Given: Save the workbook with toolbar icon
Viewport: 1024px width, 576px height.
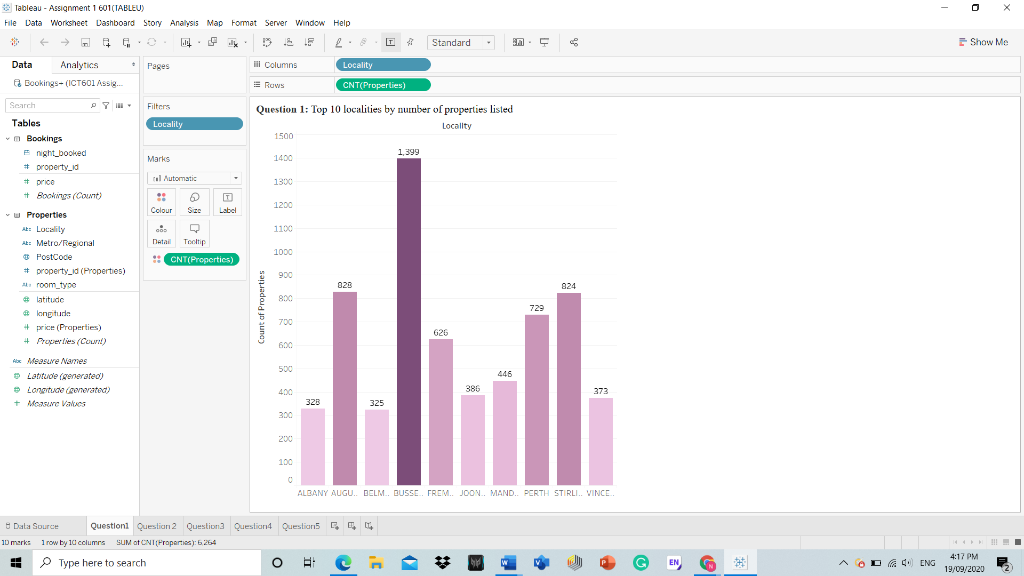Looking at the screenshot, I should coord(85,42).
